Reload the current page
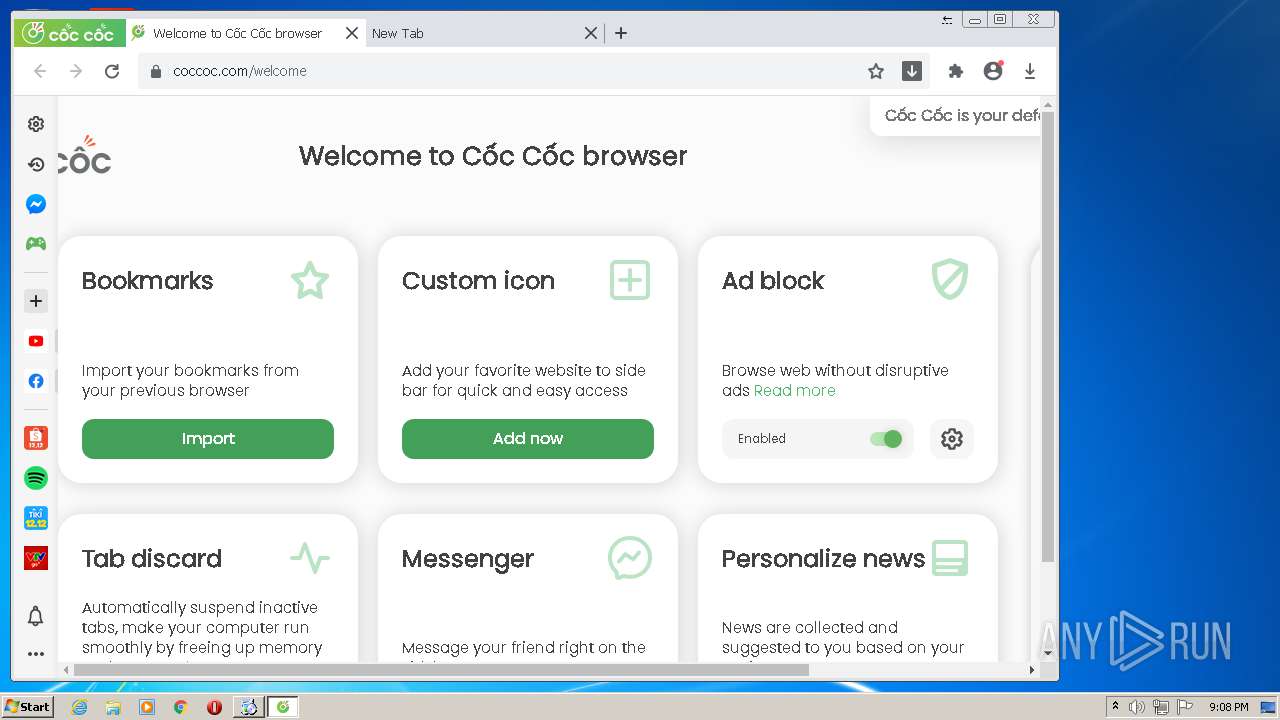Screen dimensions: 1280x720 tap(112, 71)
